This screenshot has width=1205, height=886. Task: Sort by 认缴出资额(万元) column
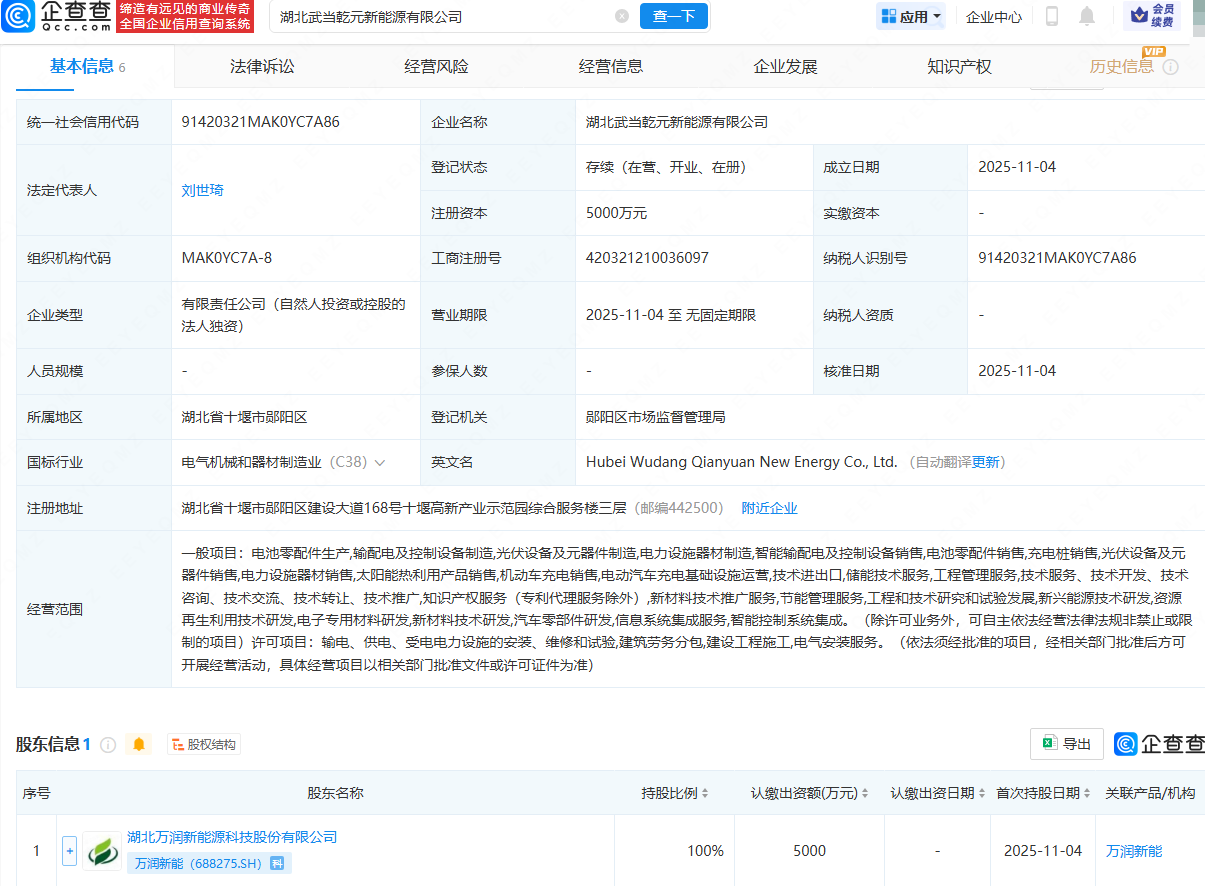point(865,793)
